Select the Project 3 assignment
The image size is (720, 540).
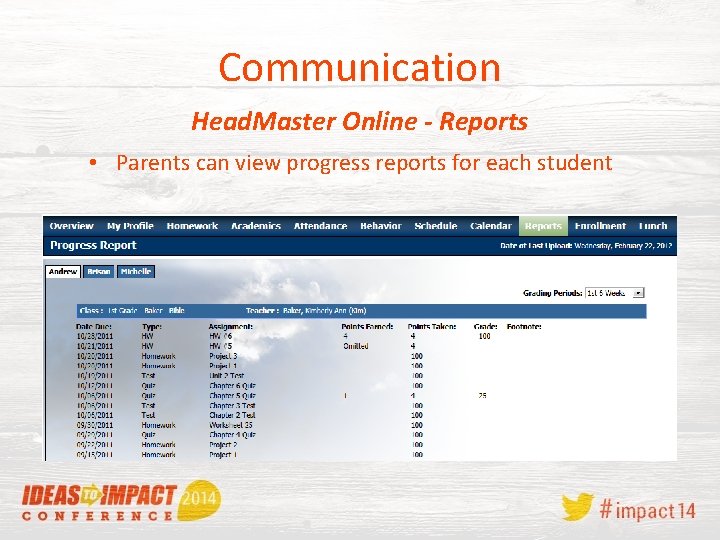coord(223,356)
